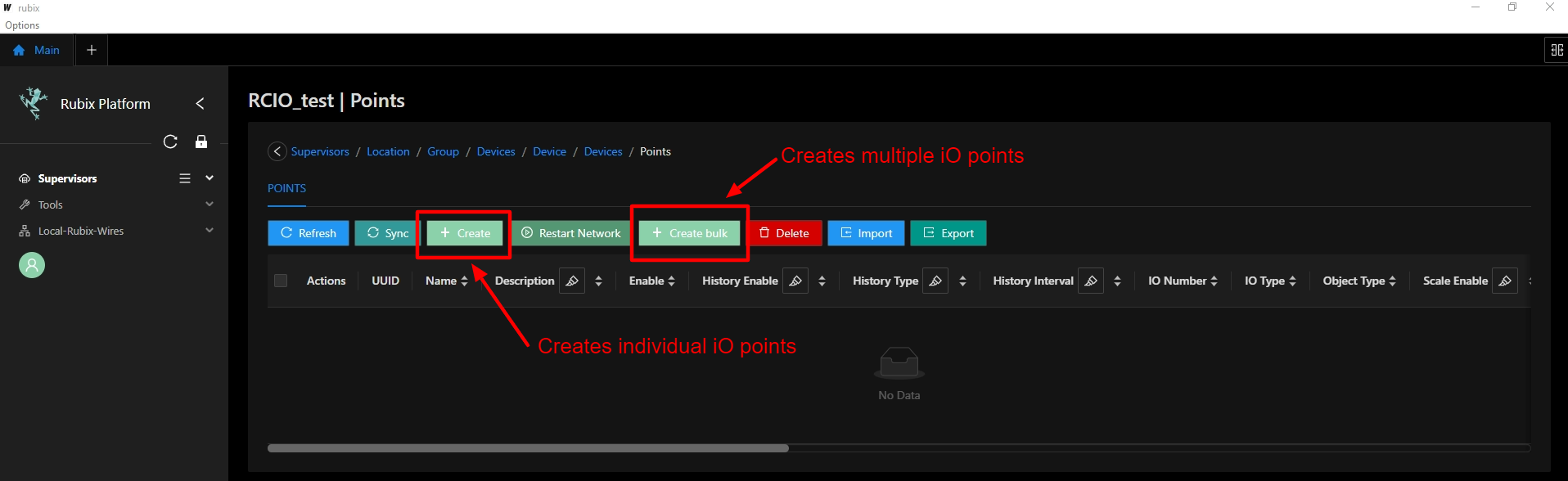The image size is (1568, 481).
Task: Click the 'RCIO_test | Points' page heading
Action: tap(327, 101)
